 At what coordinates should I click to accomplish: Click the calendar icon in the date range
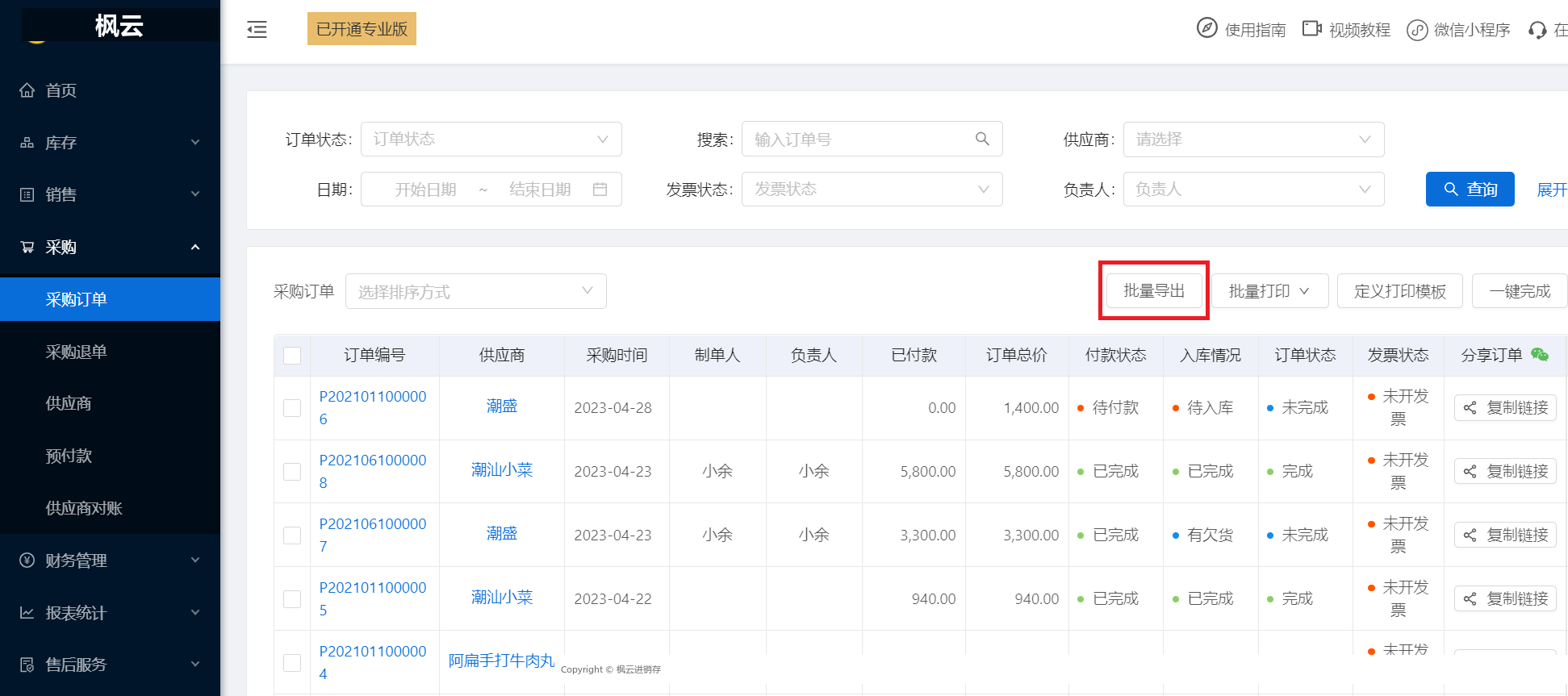click(600, 189)
